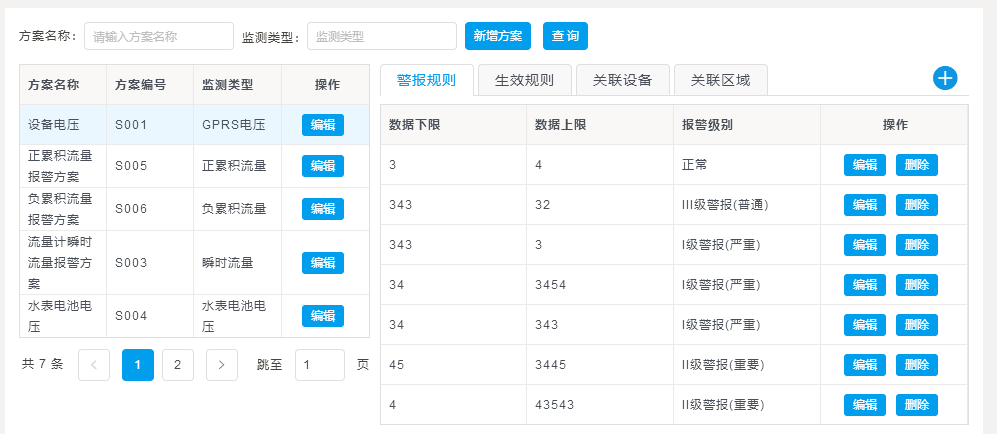Select the 关联区域 tab
Image resolution: width=997 pixels, height=434 pixels.
(720, 80)
